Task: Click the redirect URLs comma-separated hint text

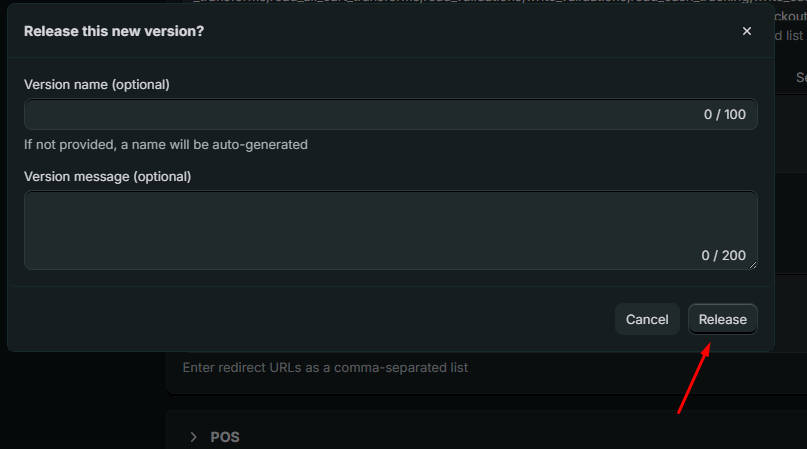Action: pos(325,367)
